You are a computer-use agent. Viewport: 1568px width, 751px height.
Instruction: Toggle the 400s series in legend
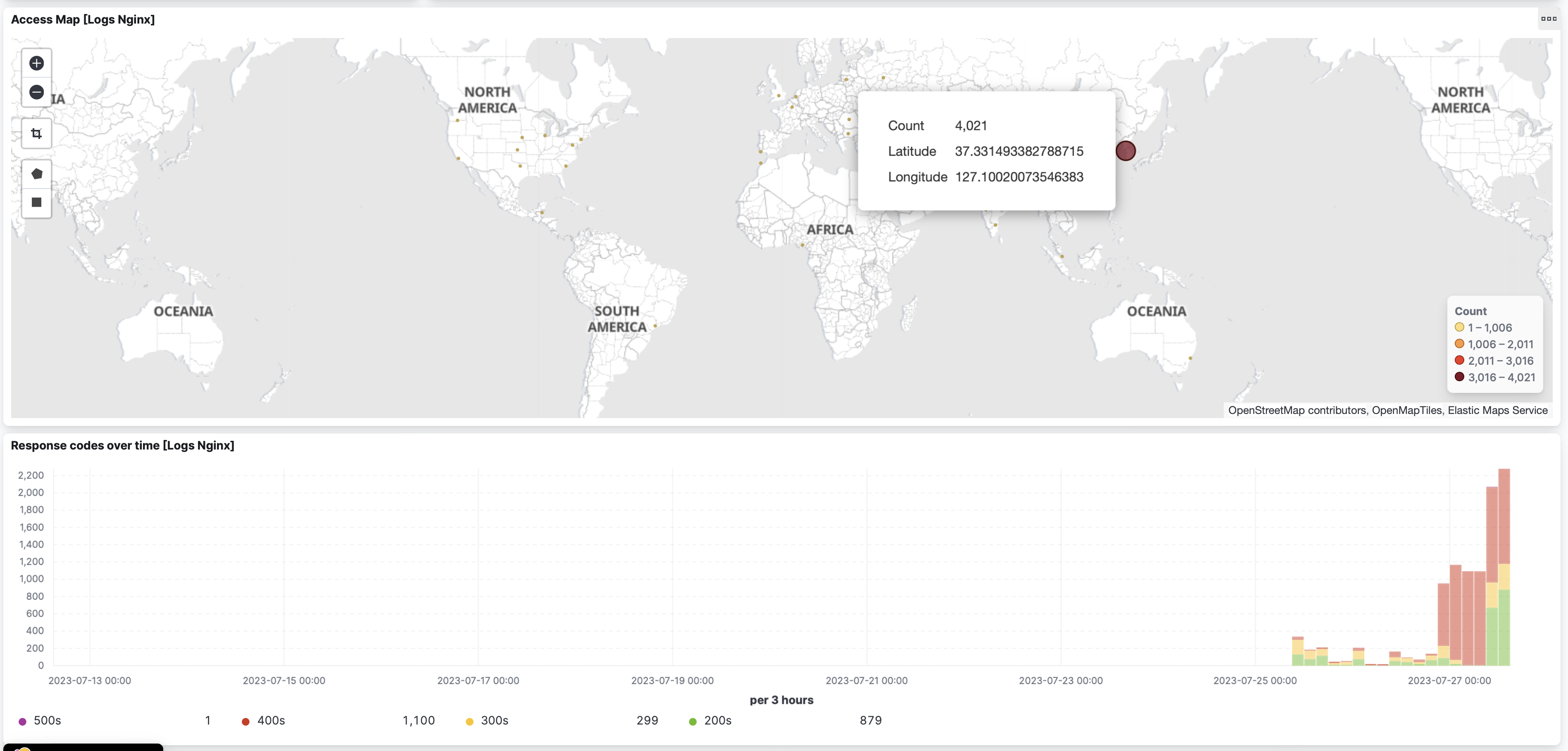pos(270,720)
